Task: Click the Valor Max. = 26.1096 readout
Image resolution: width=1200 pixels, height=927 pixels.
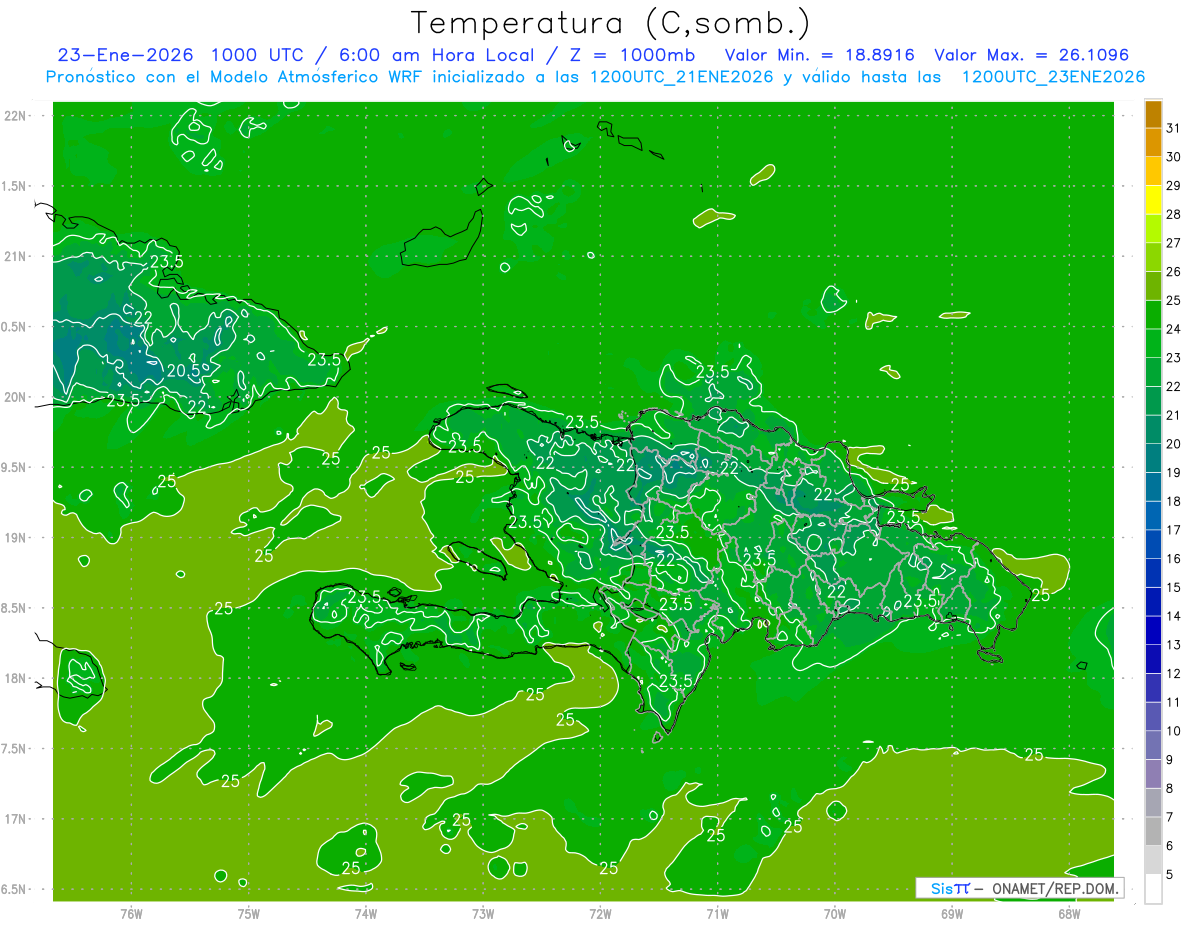Action: [1032, 55]
